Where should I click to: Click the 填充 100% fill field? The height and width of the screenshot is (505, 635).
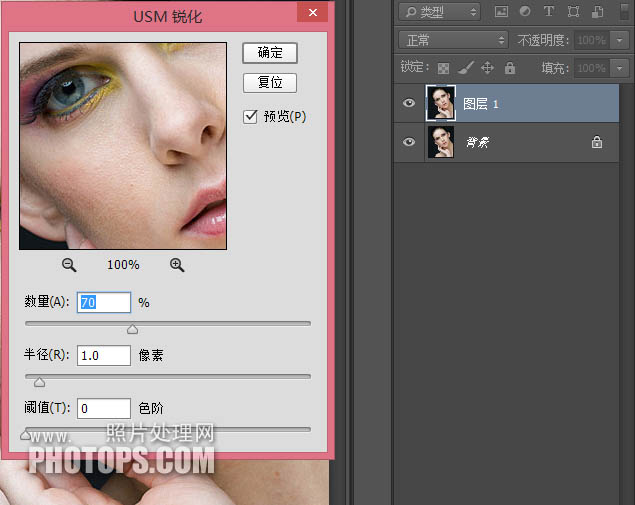(592, 68)
